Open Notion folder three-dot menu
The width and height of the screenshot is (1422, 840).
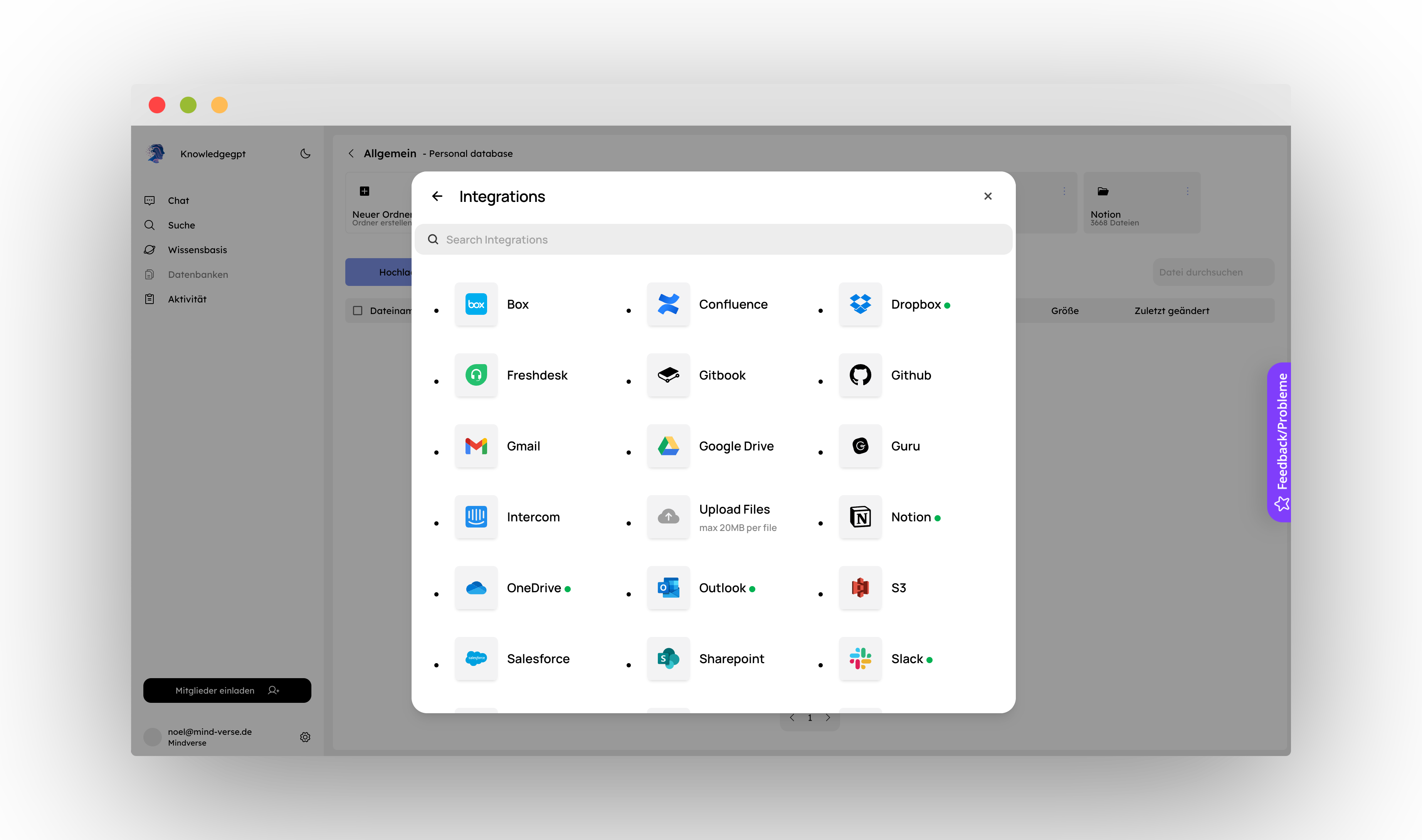click(1187, 192)
